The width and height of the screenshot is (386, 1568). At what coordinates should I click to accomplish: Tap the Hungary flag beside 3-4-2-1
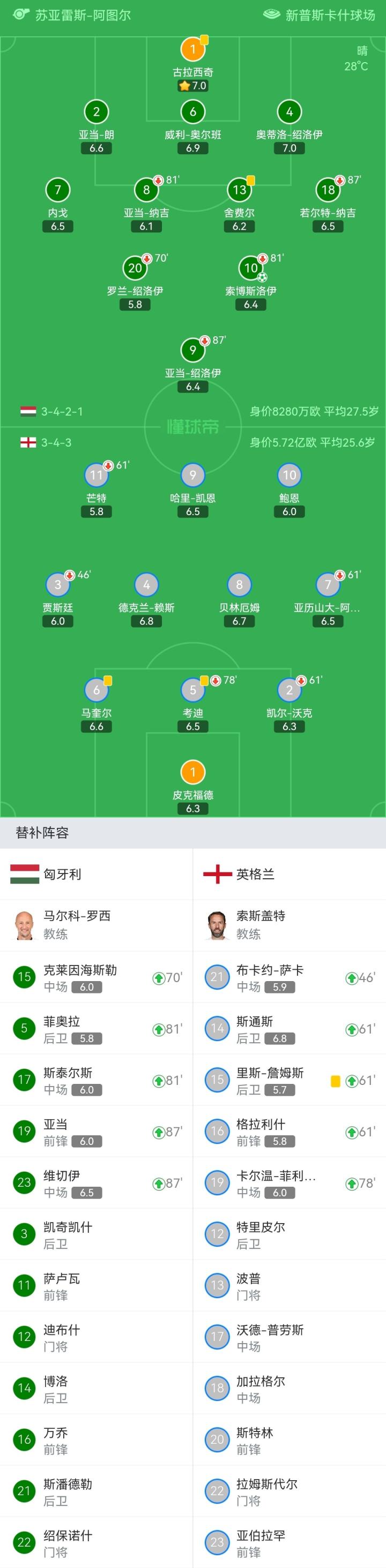(x=28, y=411)
